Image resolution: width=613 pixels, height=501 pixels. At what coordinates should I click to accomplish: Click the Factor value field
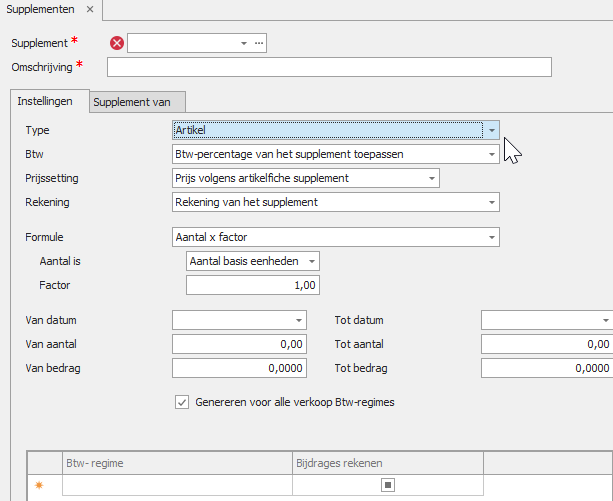pos(253,285)
